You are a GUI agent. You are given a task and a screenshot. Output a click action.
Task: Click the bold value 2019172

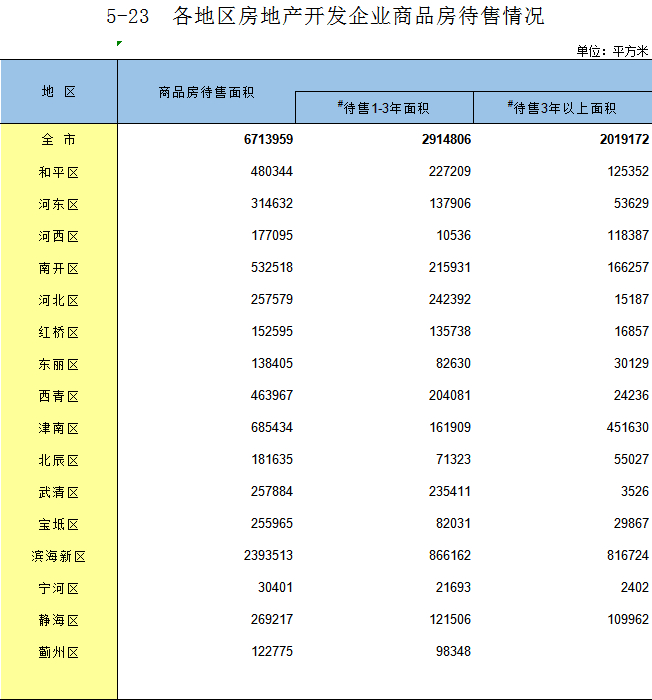point(624,139)
